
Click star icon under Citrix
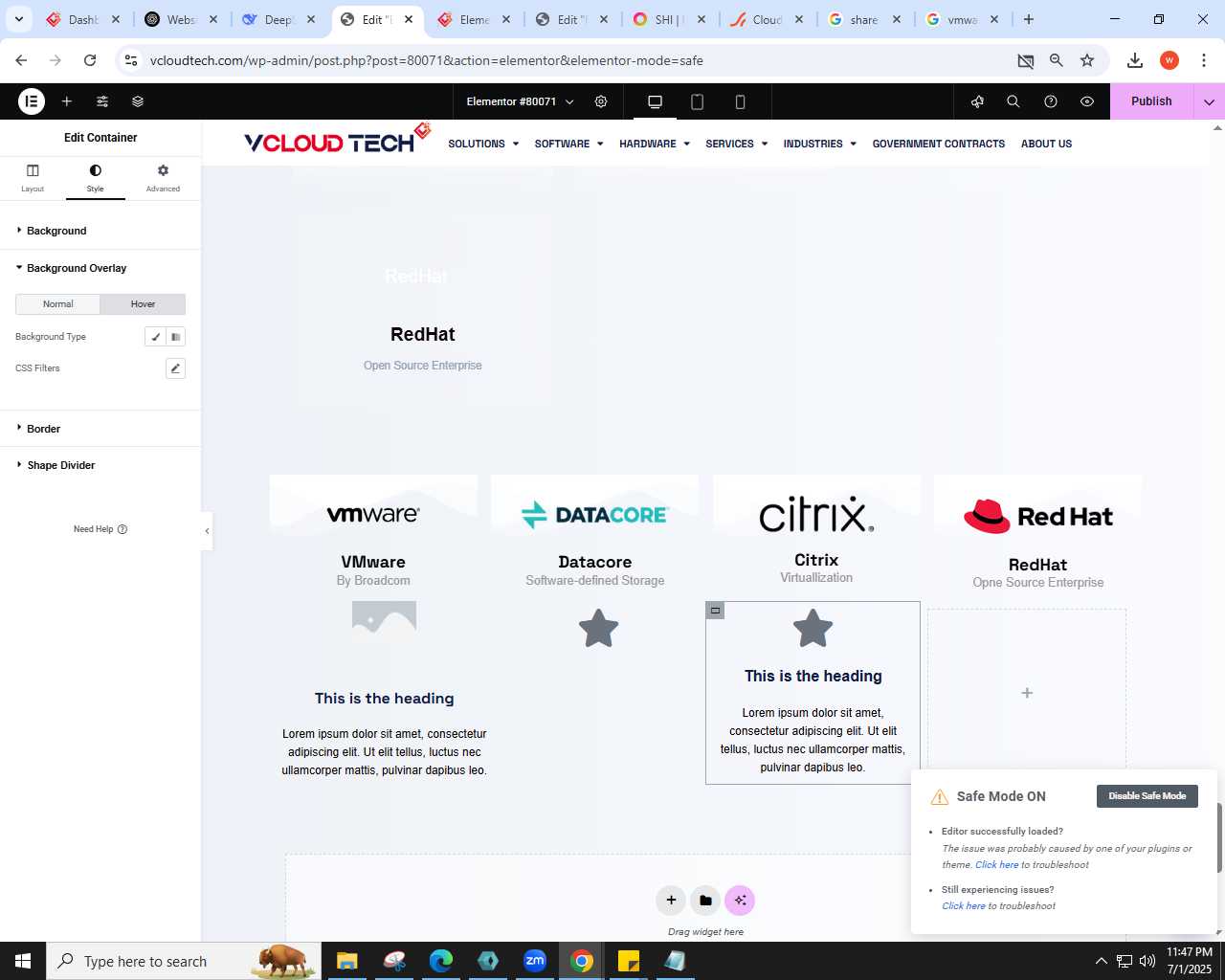[813, 629]
